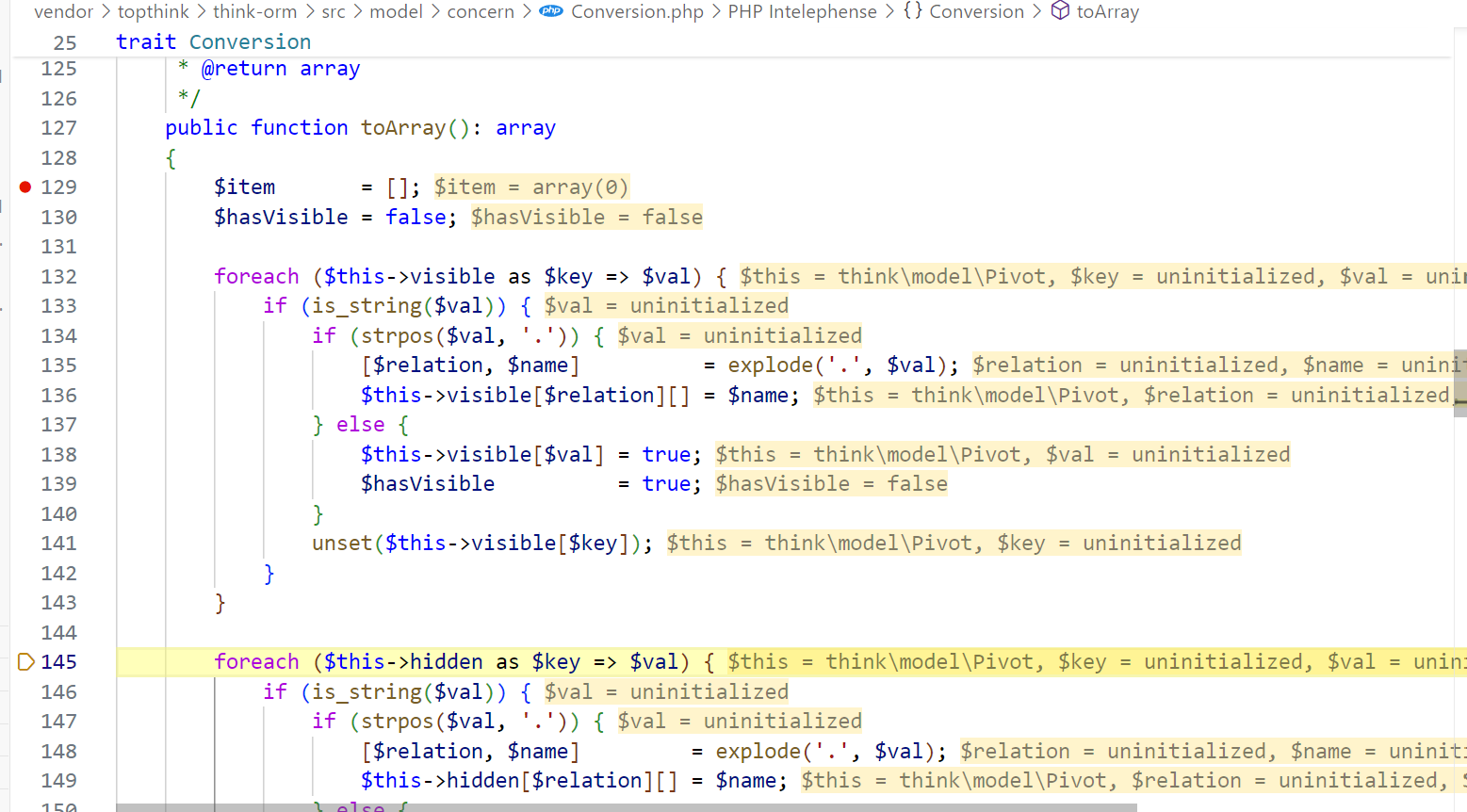The image size is (1467, 812).
Task: Click line number 138 in the gutter
Action: point(58,455)
